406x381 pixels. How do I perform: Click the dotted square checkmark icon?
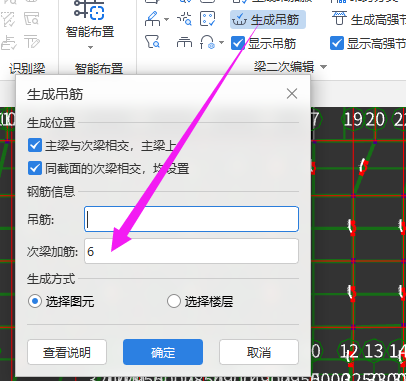click(207, 19)
